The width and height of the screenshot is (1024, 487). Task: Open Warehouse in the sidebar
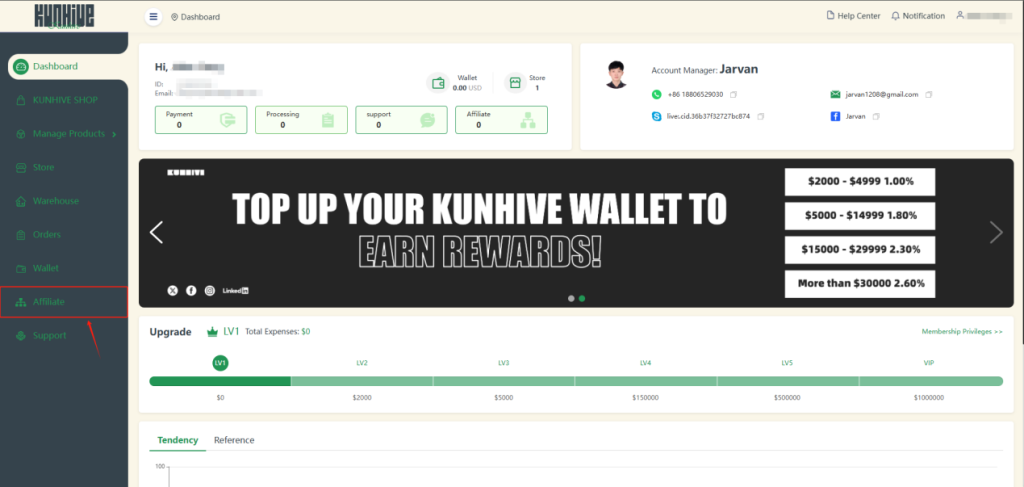64,201
